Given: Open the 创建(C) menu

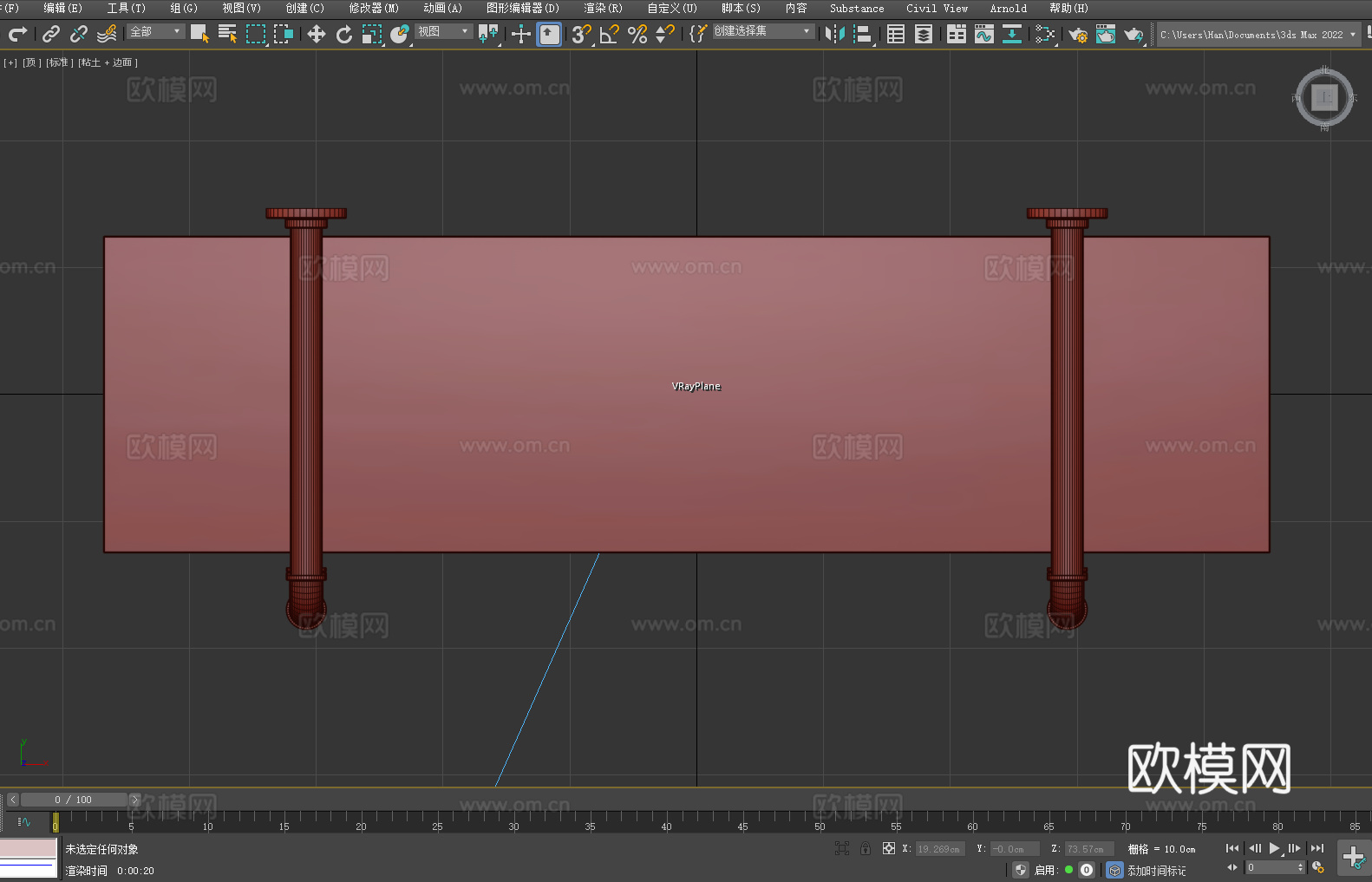Looking at the screenshot, I should click(x=304, y=8).
